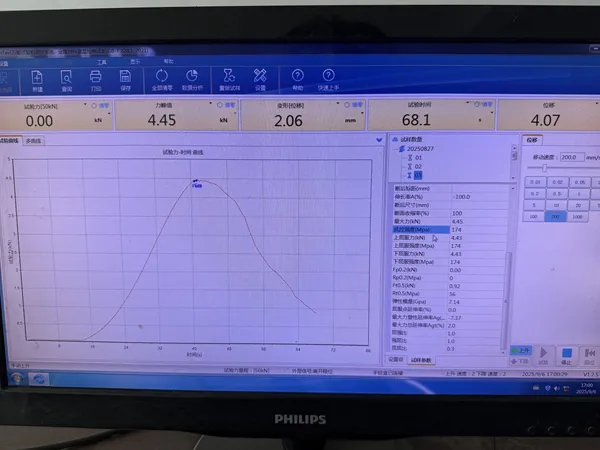The image size is (600, 450).
Task: Open dropdown arrow on peak force panel
Action: (210, 103)
